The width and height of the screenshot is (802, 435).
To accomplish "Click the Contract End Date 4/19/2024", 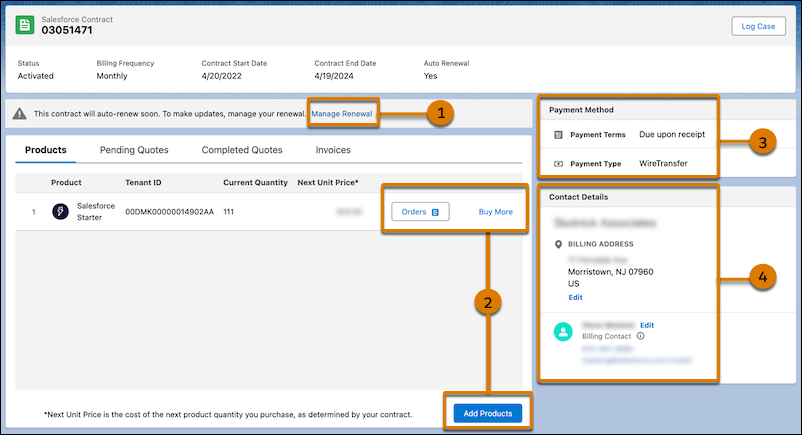I will click(334, 76).
